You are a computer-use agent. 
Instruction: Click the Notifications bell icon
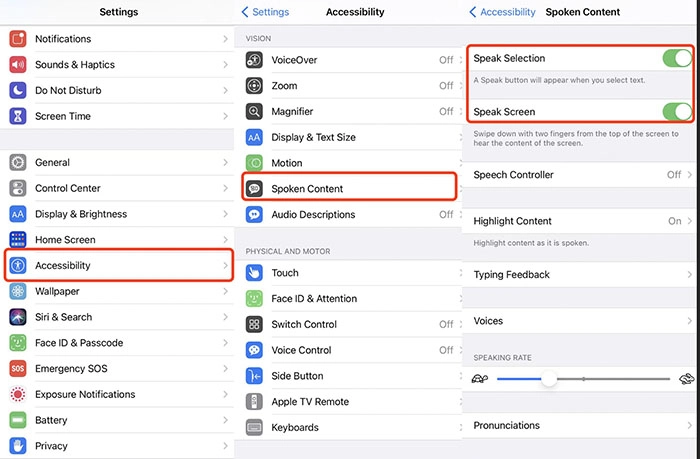click(x=17, y=39)
